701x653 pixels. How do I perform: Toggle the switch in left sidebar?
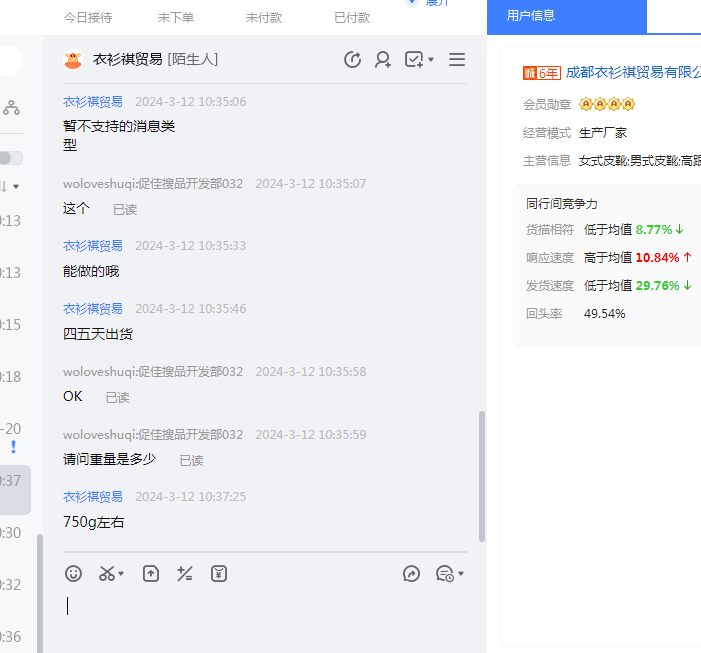tap(11, 158)
